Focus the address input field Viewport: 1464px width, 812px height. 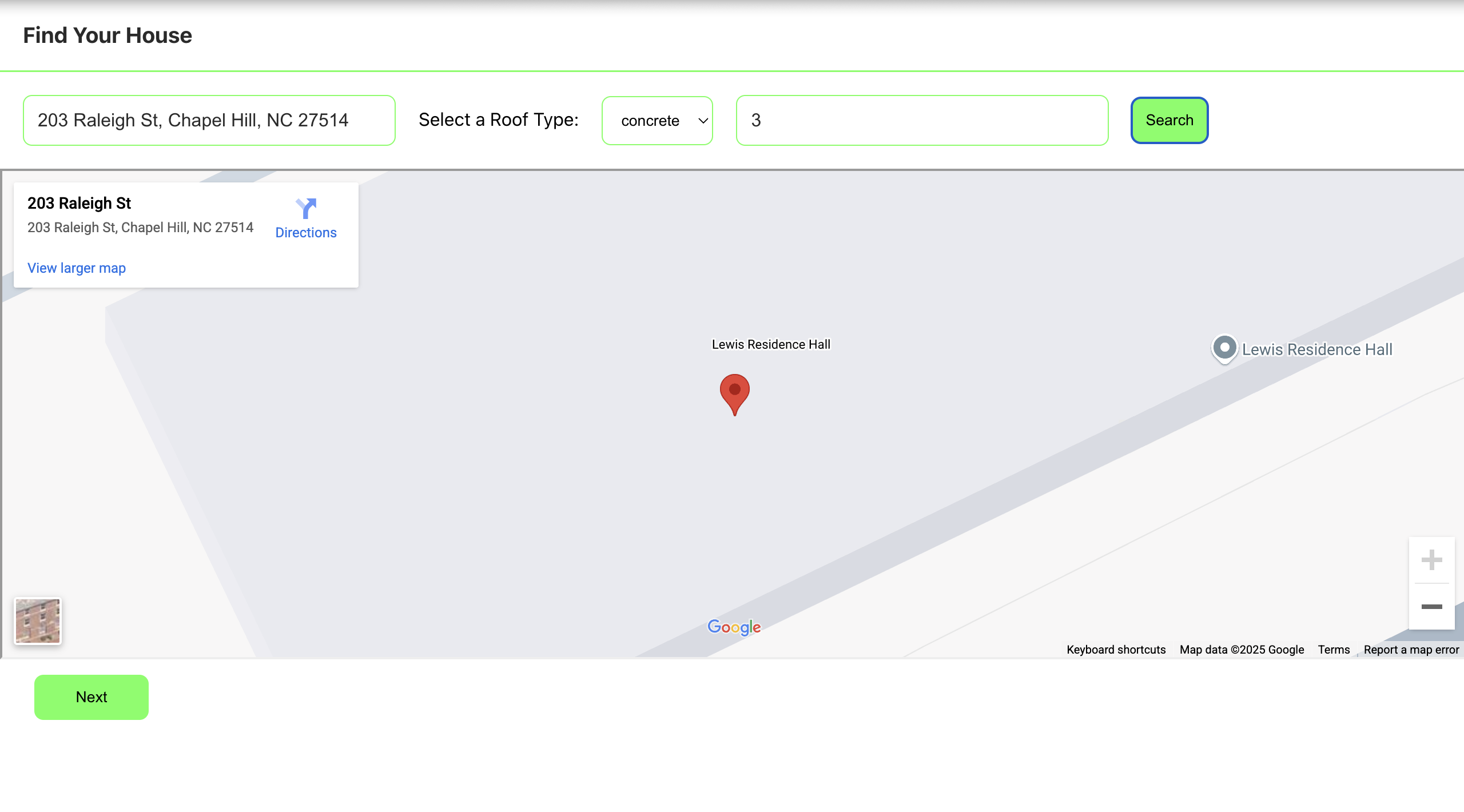tap(209, 121)
